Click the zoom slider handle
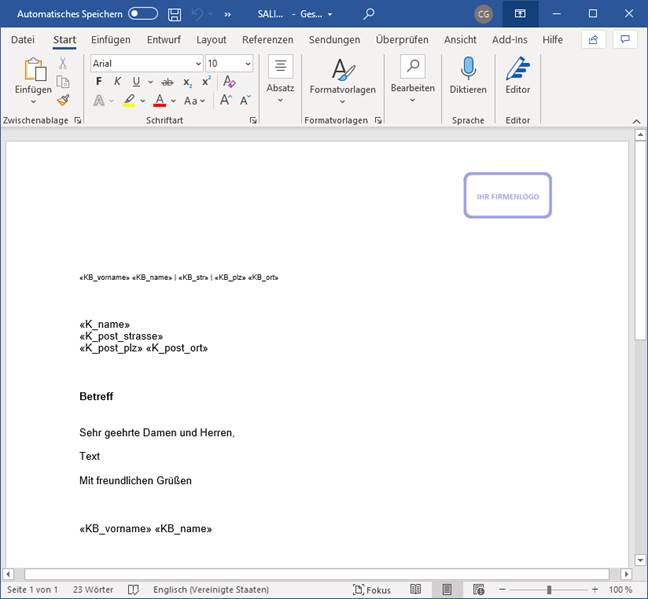This screenshot has height=599, width=648. click(548, 590)
